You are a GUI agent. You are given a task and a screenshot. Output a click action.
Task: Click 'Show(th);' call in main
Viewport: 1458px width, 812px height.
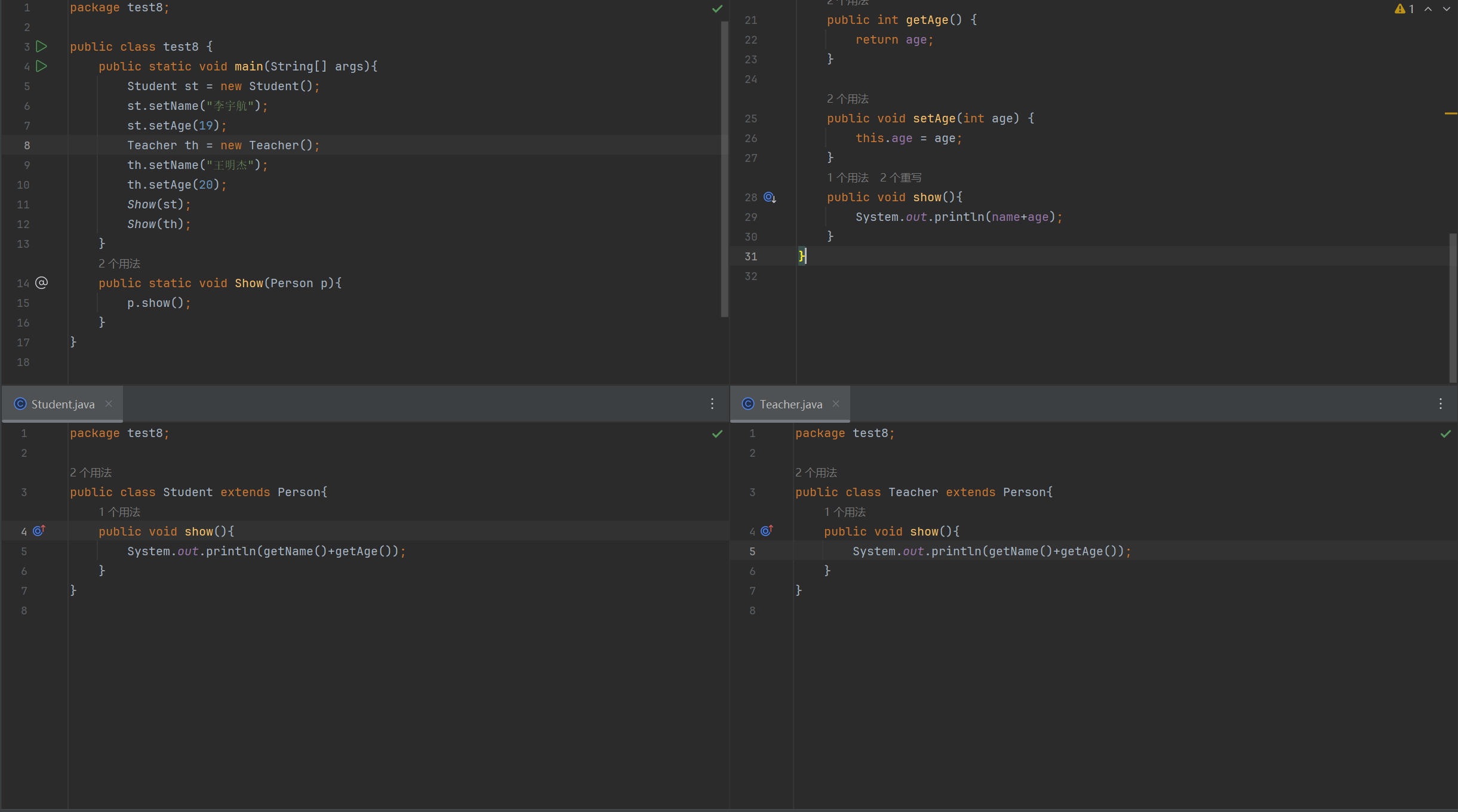[x=159, y=224]
